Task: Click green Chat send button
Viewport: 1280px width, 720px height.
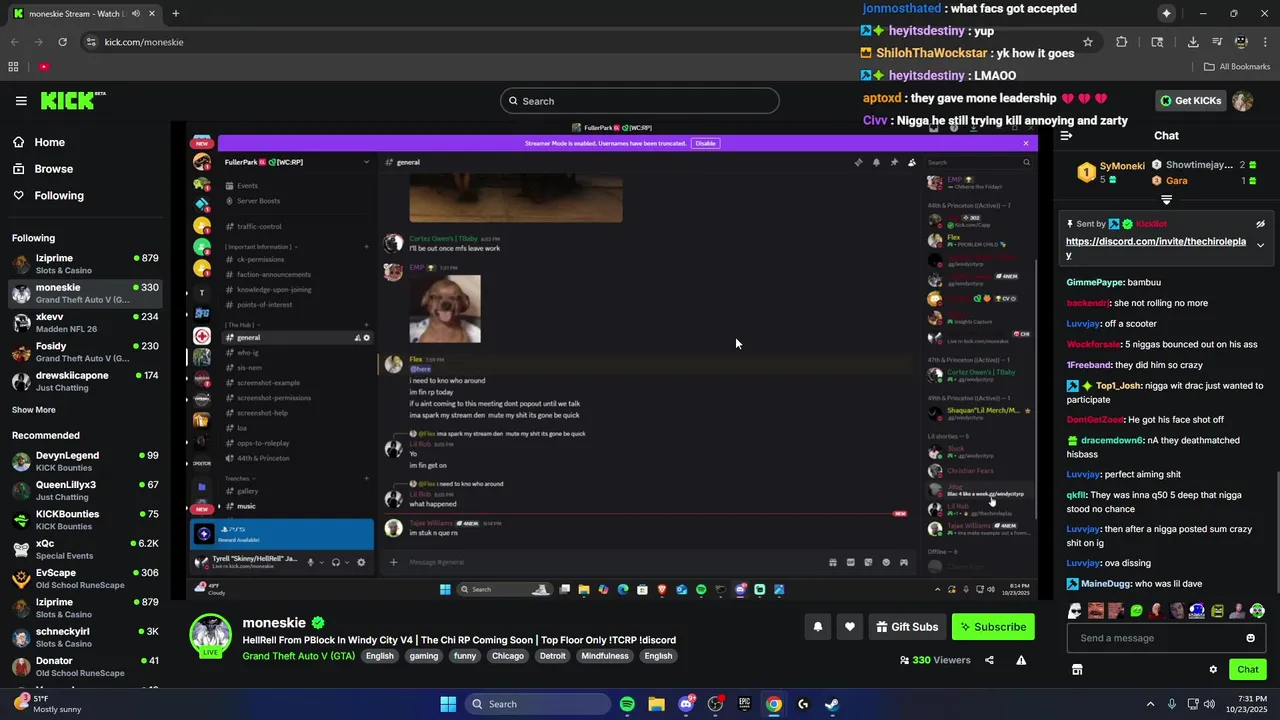Action: pos(1247,669)
